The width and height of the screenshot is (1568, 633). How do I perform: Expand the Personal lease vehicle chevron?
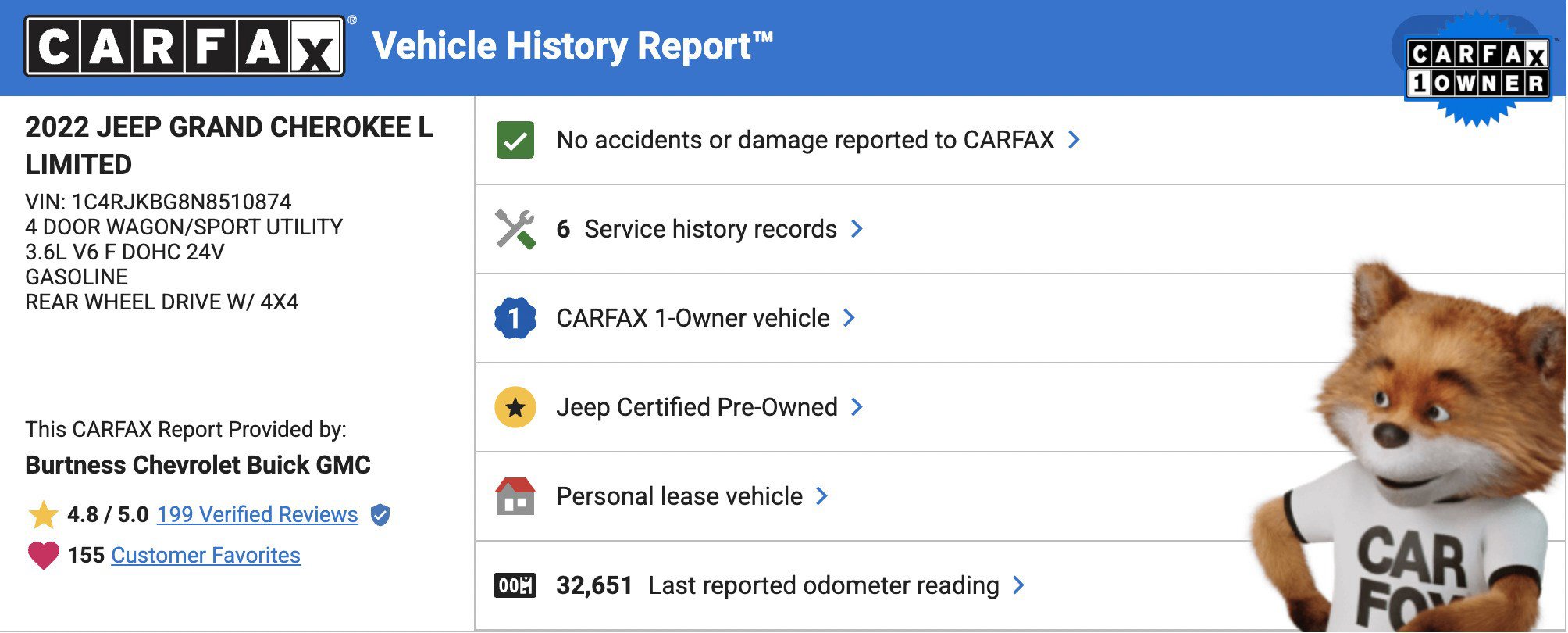(821, 496)
